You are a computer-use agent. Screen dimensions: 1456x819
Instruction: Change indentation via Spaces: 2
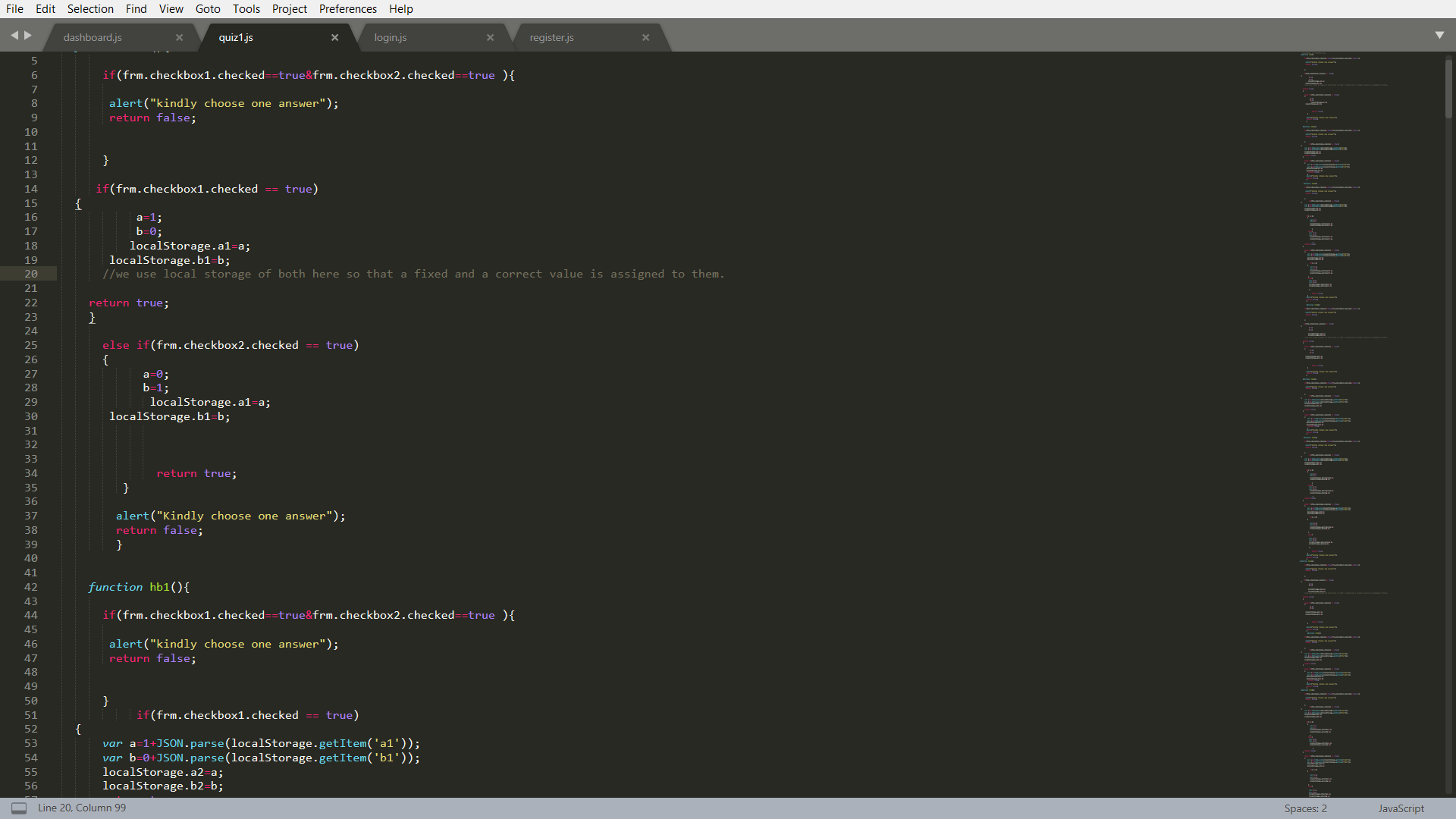point(1305,808)
